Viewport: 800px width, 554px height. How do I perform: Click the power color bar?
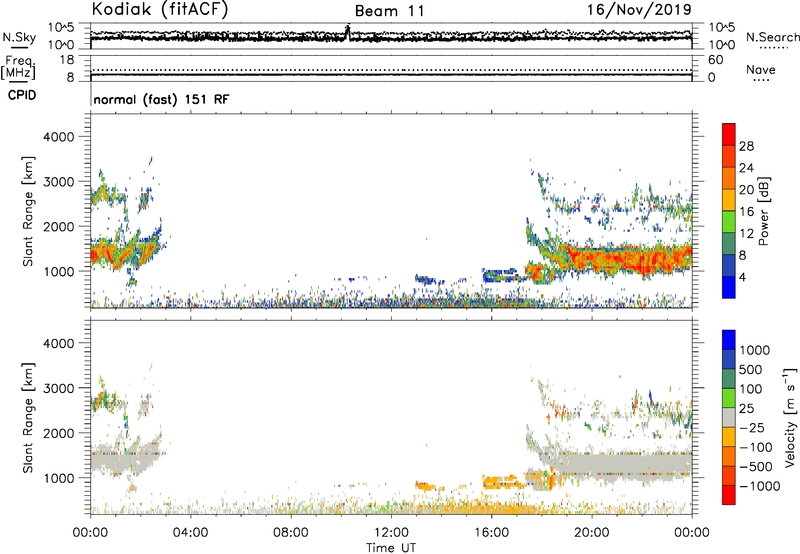729,211
